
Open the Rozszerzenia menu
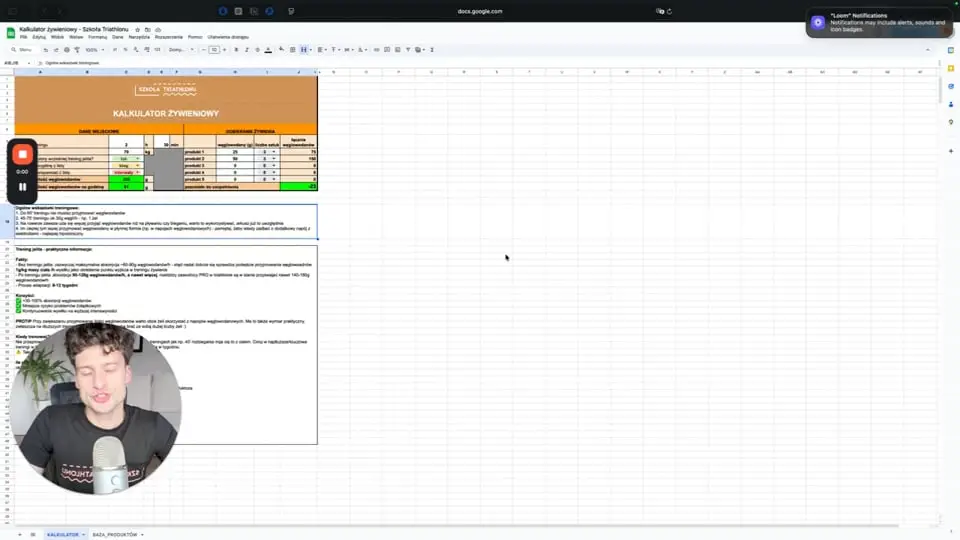click(x=168, y=37)
